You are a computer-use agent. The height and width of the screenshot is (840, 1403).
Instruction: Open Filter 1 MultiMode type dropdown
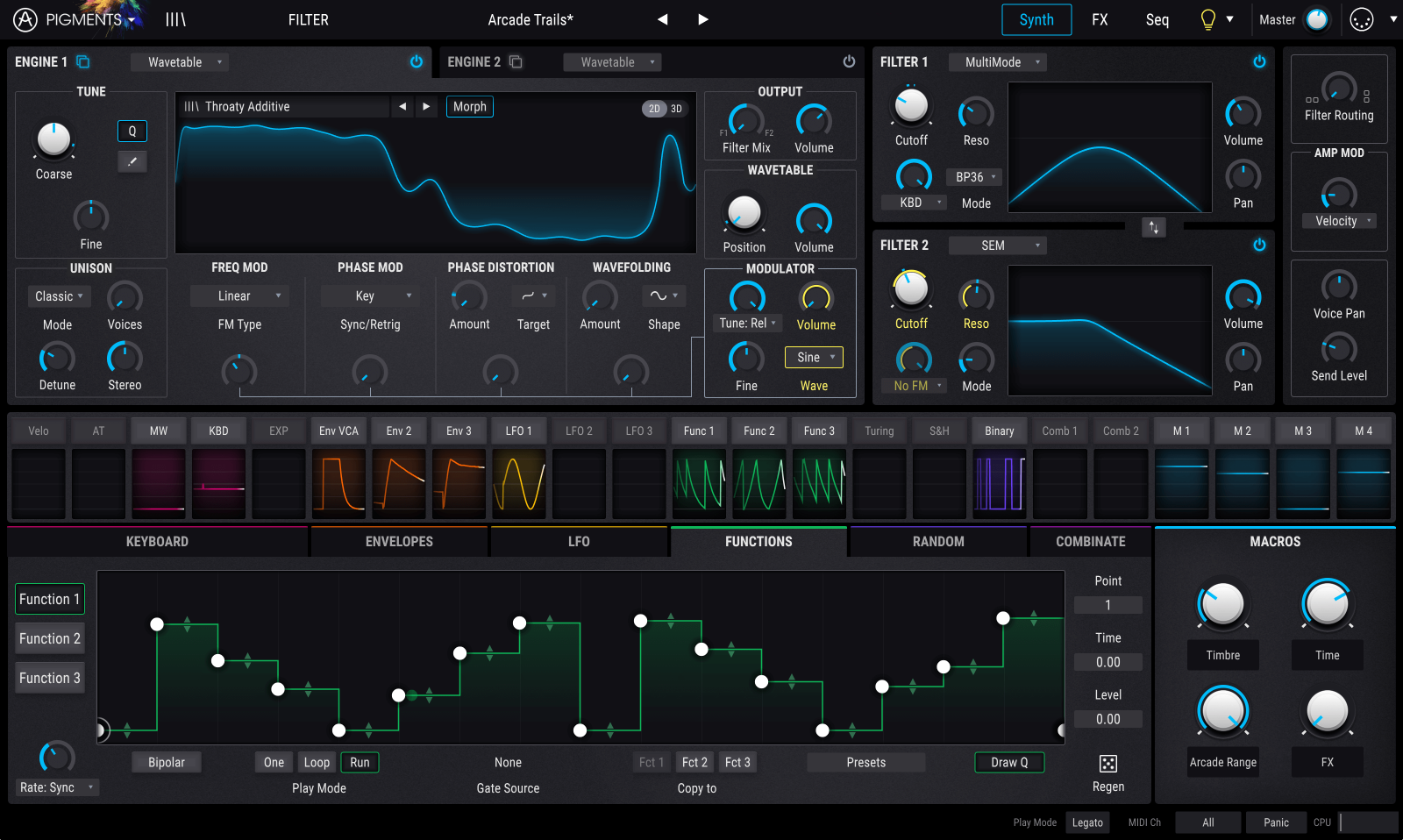tap(998, 62)
